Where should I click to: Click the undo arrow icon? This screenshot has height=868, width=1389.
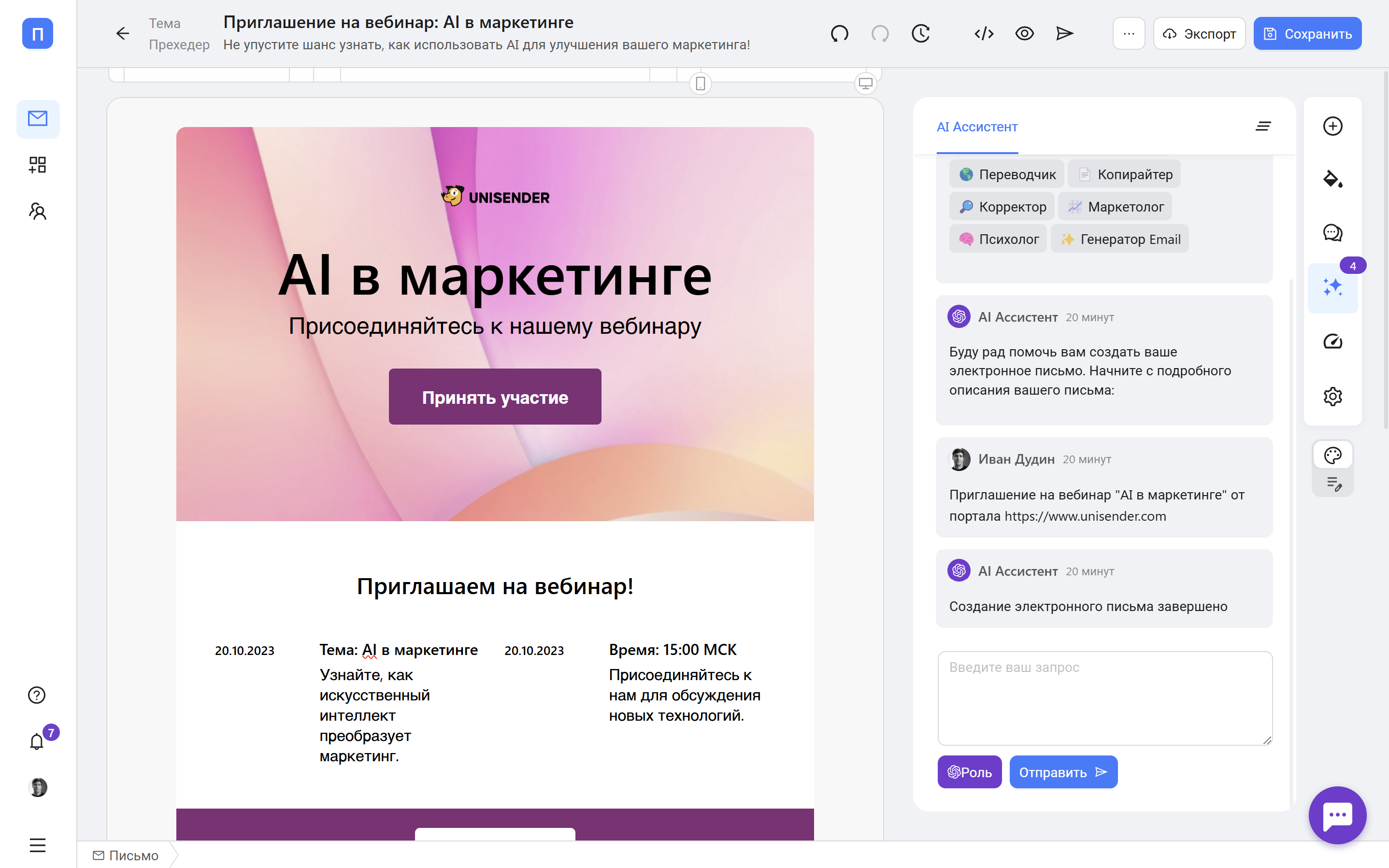coord(839,33)
